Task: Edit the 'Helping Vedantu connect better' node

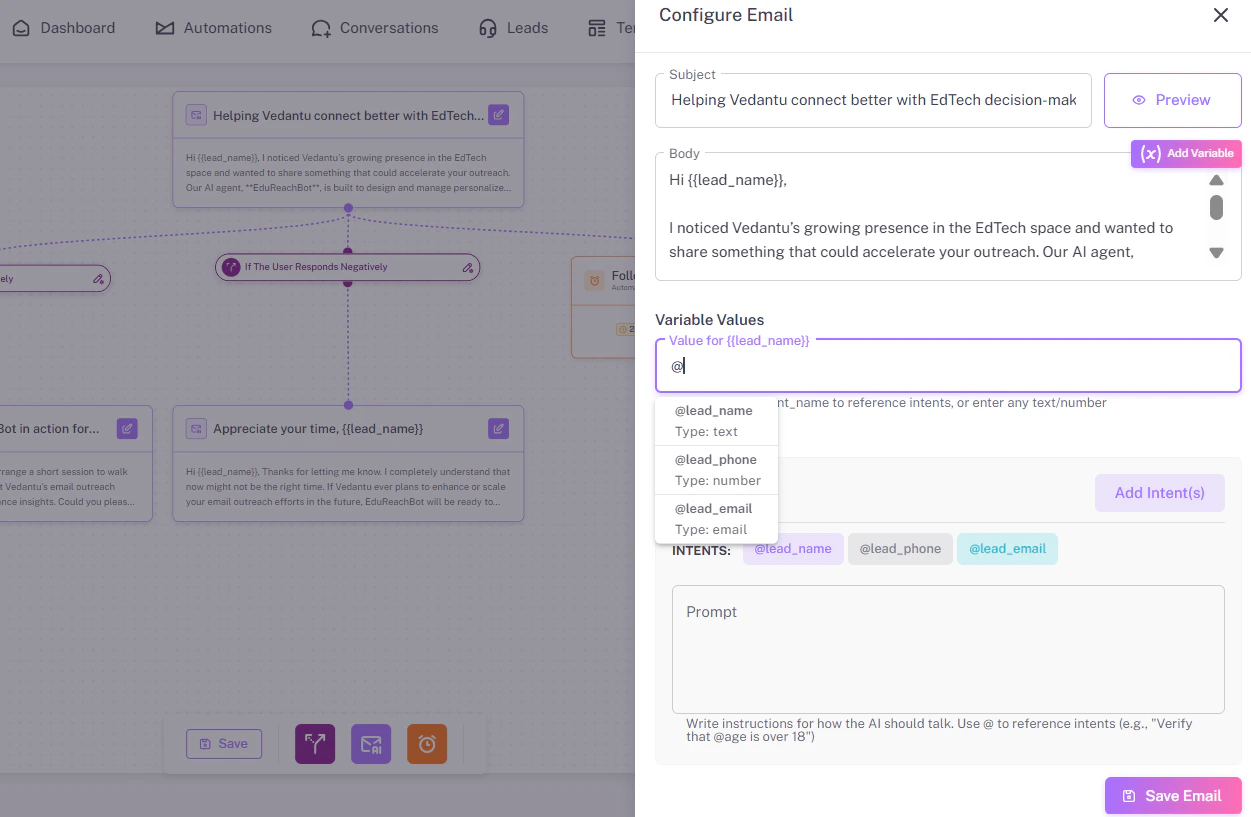Action: (497, 115)
